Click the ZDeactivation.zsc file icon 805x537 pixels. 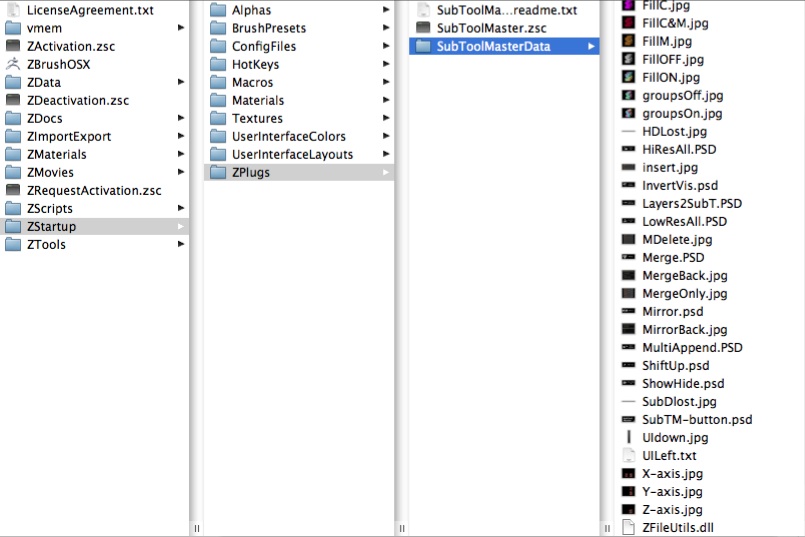point(13,100)
